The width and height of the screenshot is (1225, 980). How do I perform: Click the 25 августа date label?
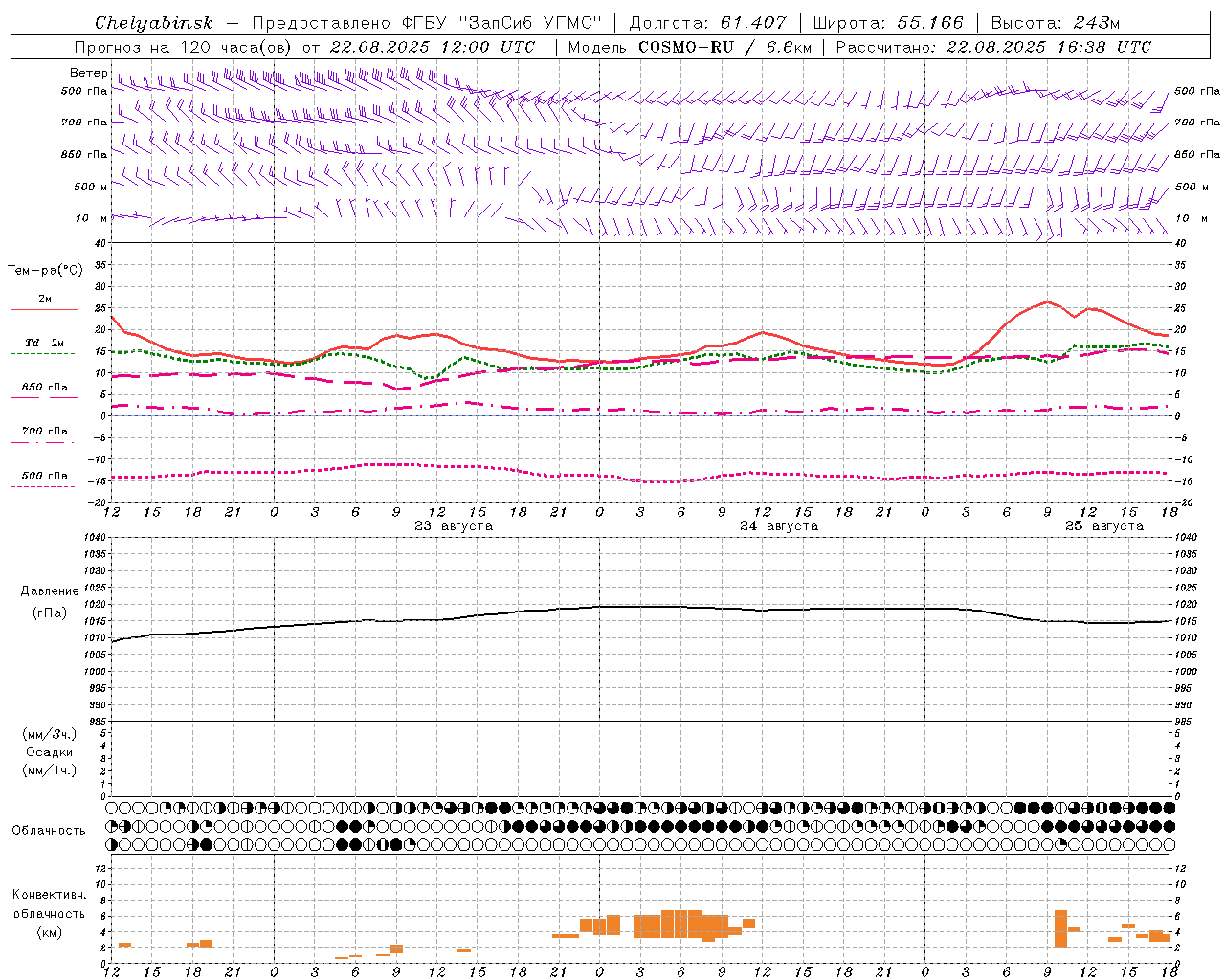tap(1104, 526)
